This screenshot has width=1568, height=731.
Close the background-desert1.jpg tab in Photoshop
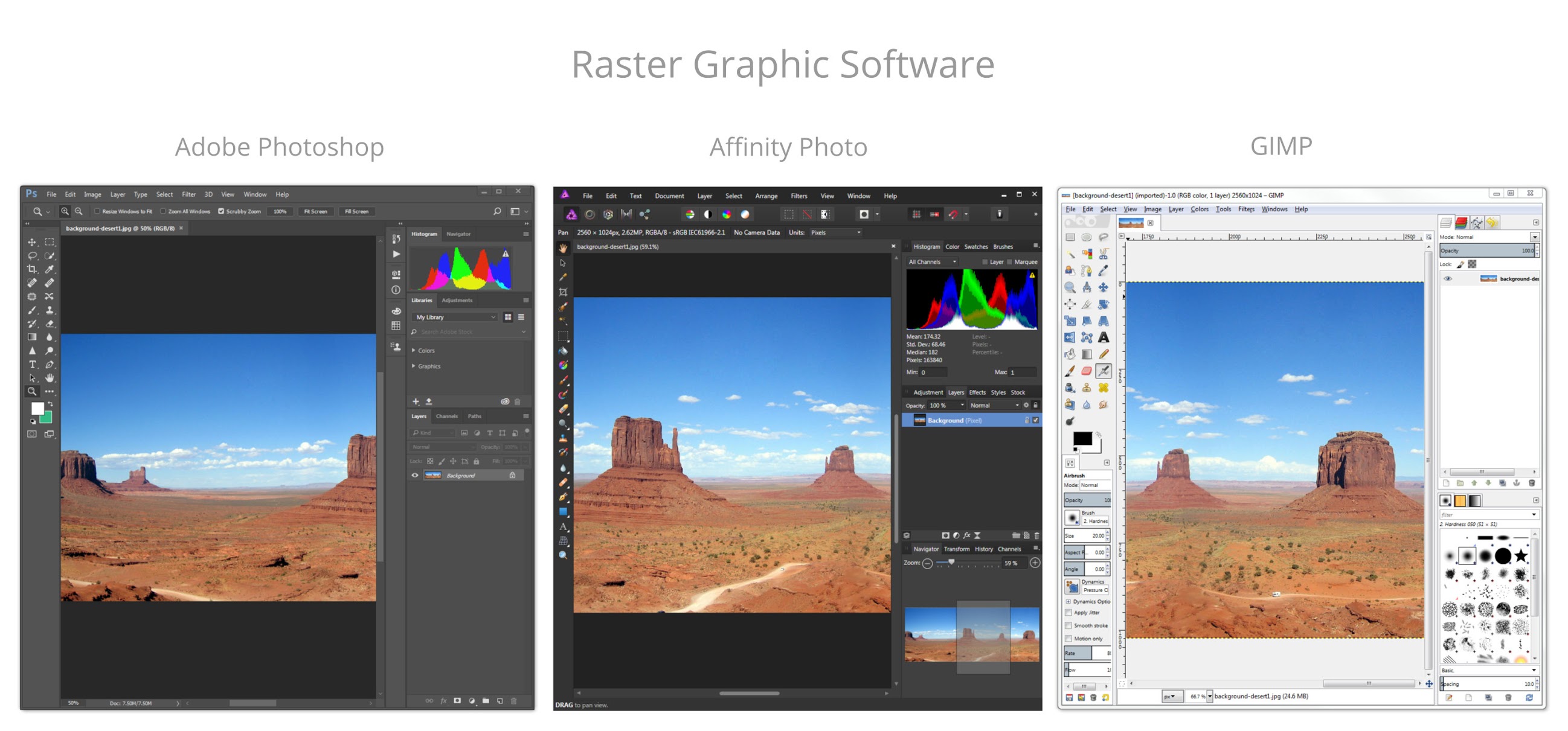(181, 229)
